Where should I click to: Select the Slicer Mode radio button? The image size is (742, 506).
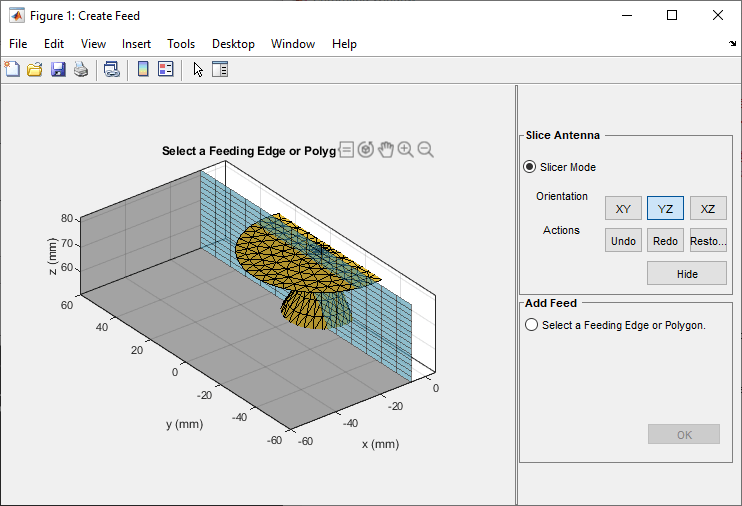(x=530, y=167)
